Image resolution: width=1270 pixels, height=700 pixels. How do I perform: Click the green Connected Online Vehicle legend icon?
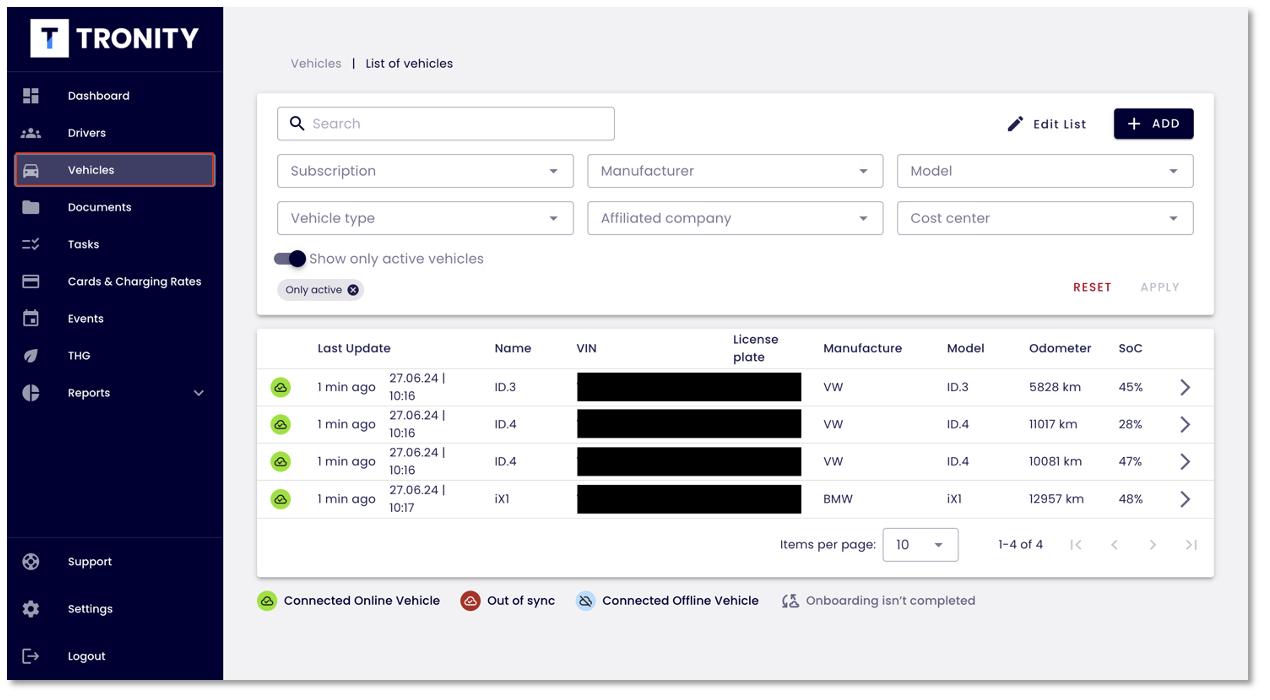coord(267,601)
